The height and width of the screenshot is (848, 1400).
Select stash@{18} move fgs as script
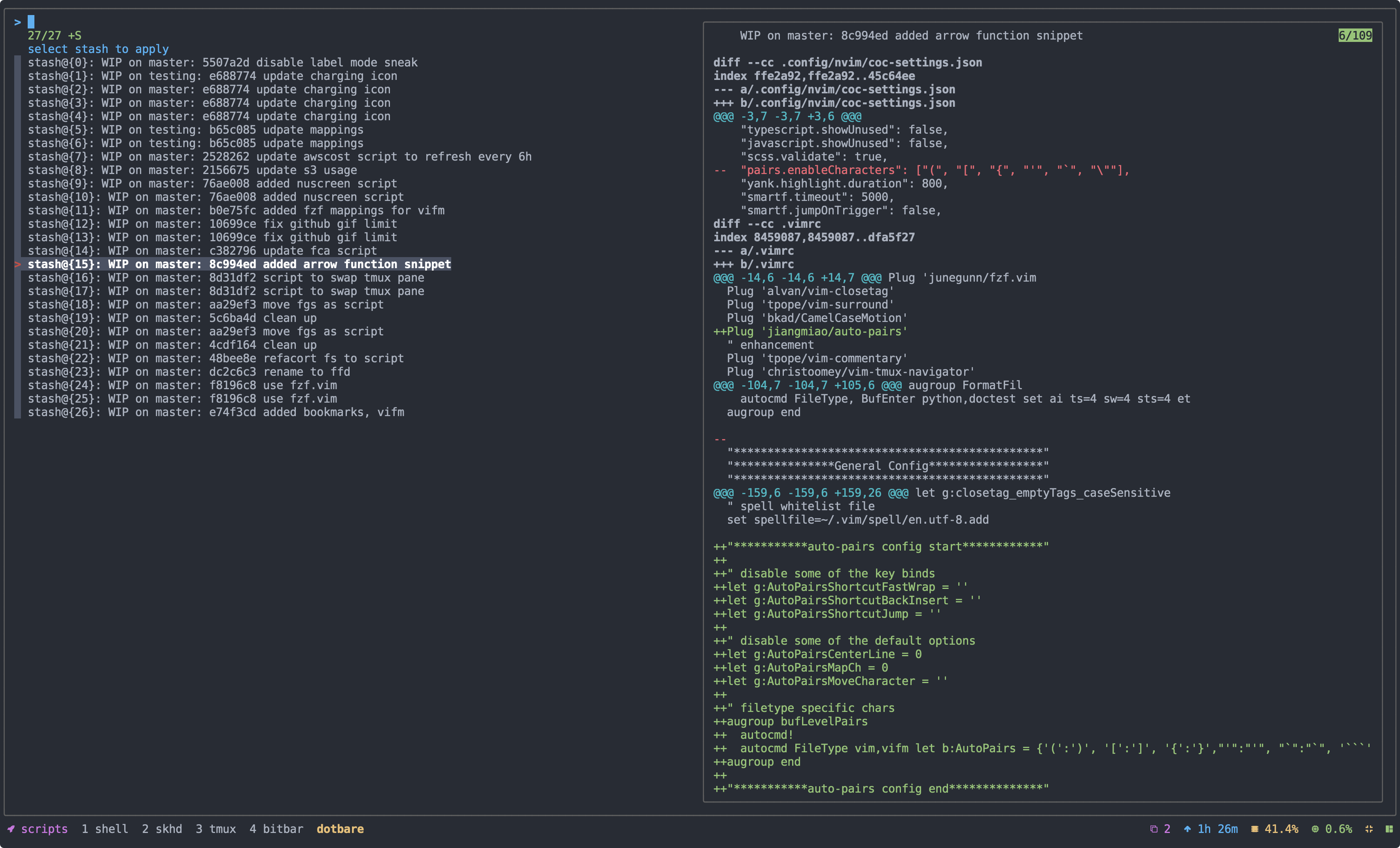[x=206, y=305]
